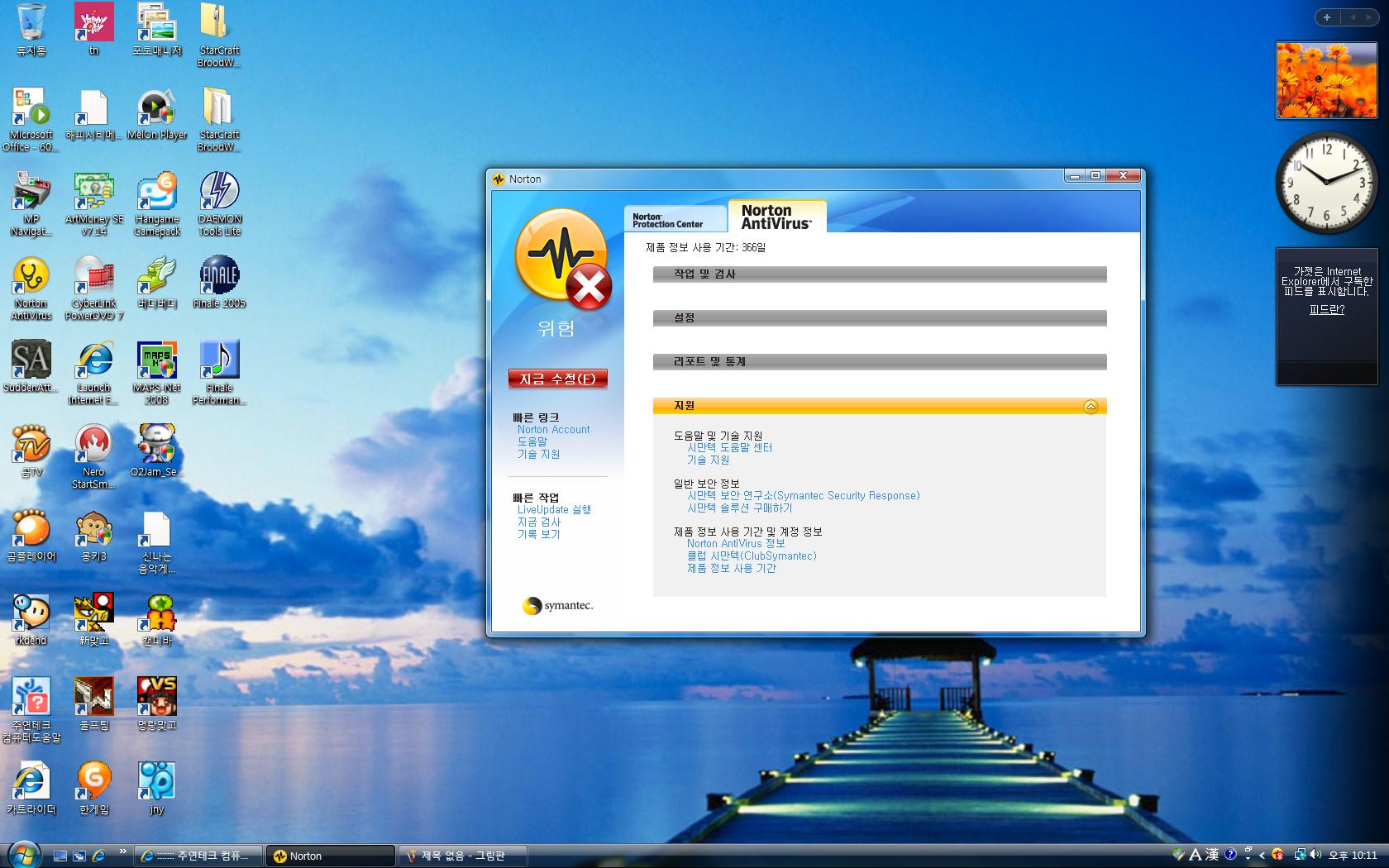The width and height of the screenshot is (1389, 868).
Task: Open the 몽키3 desktop icon
Action: click(94, 536)
